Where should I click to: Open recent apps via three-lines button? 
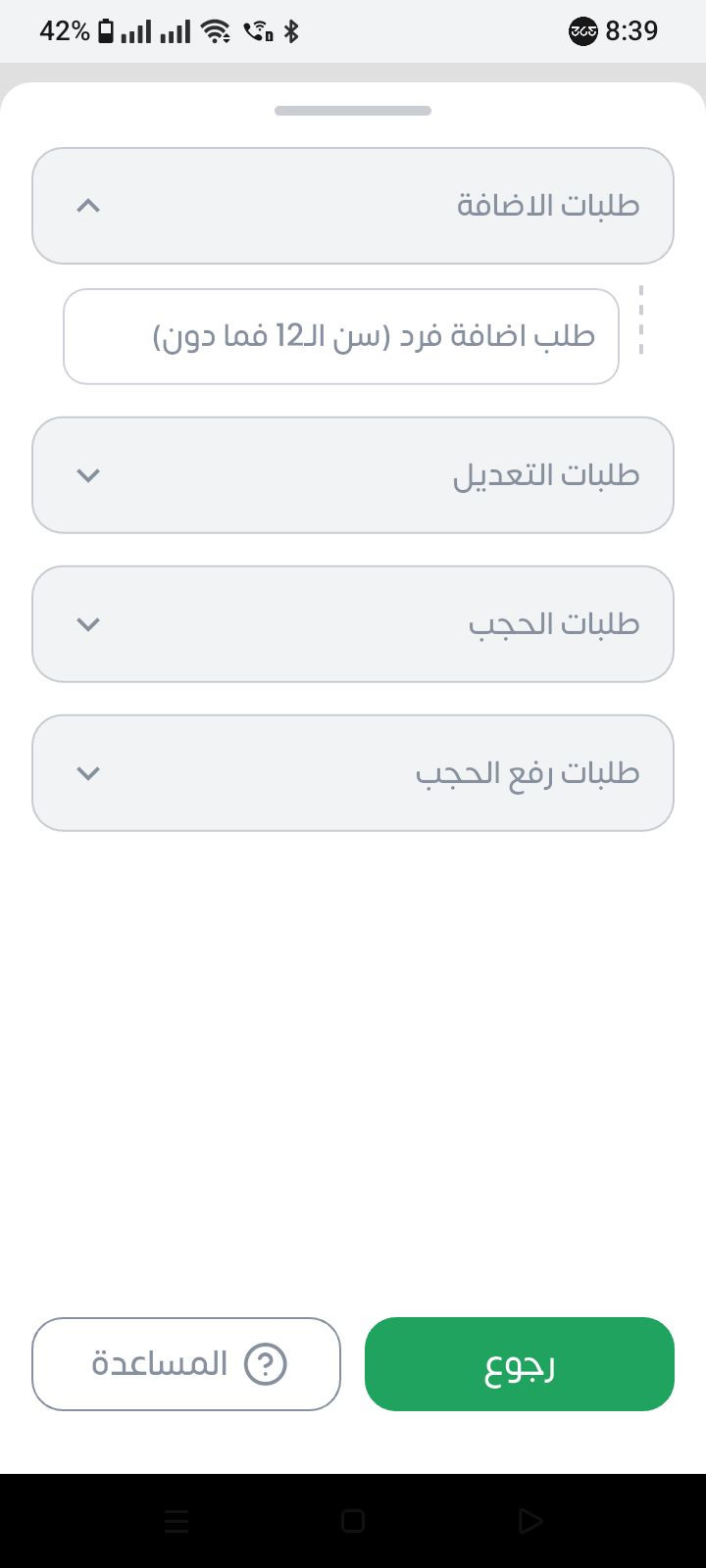[x=176, y=1521]
